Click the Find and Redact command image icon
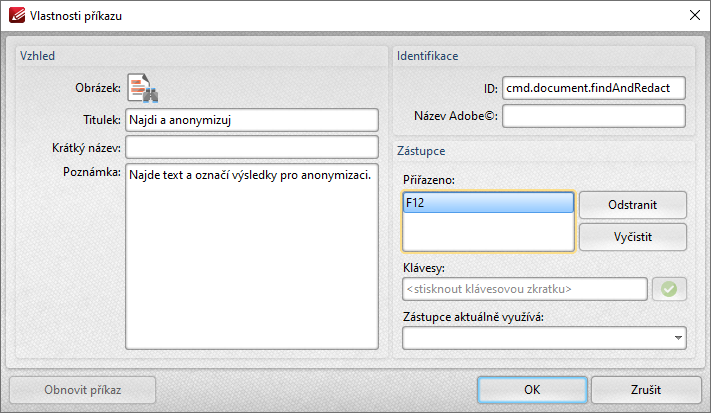 coord(142,87)
